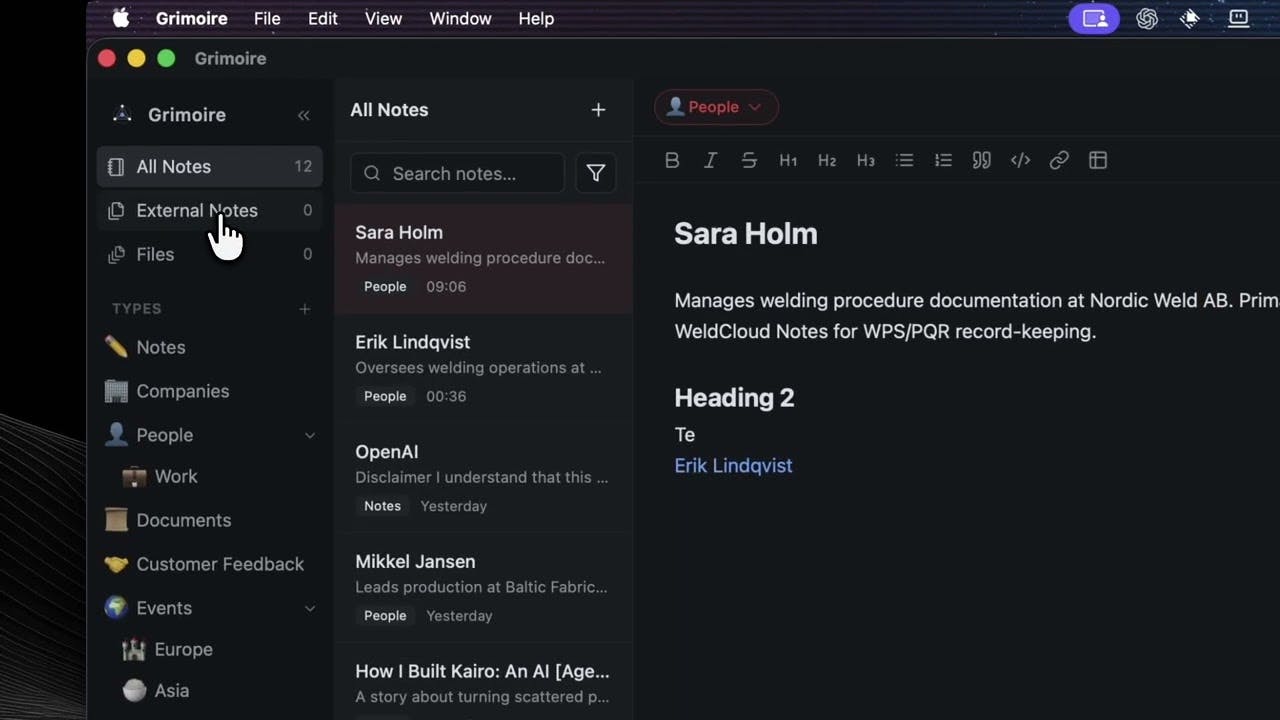Open the Grimoire app menu
Screen dimensions: 1280x720
point(192,18)
